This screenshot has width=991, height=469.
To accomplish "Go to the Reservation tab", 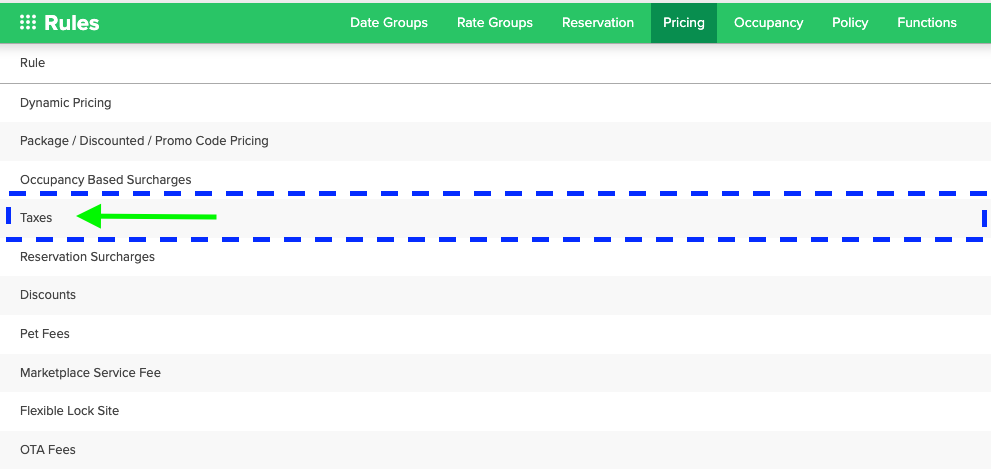I will 598,22.
